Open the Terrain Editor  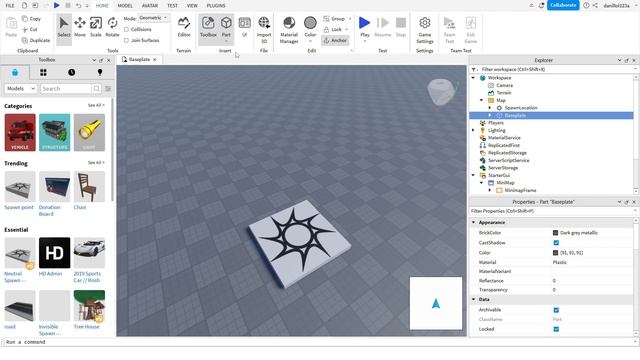point(184,28)
